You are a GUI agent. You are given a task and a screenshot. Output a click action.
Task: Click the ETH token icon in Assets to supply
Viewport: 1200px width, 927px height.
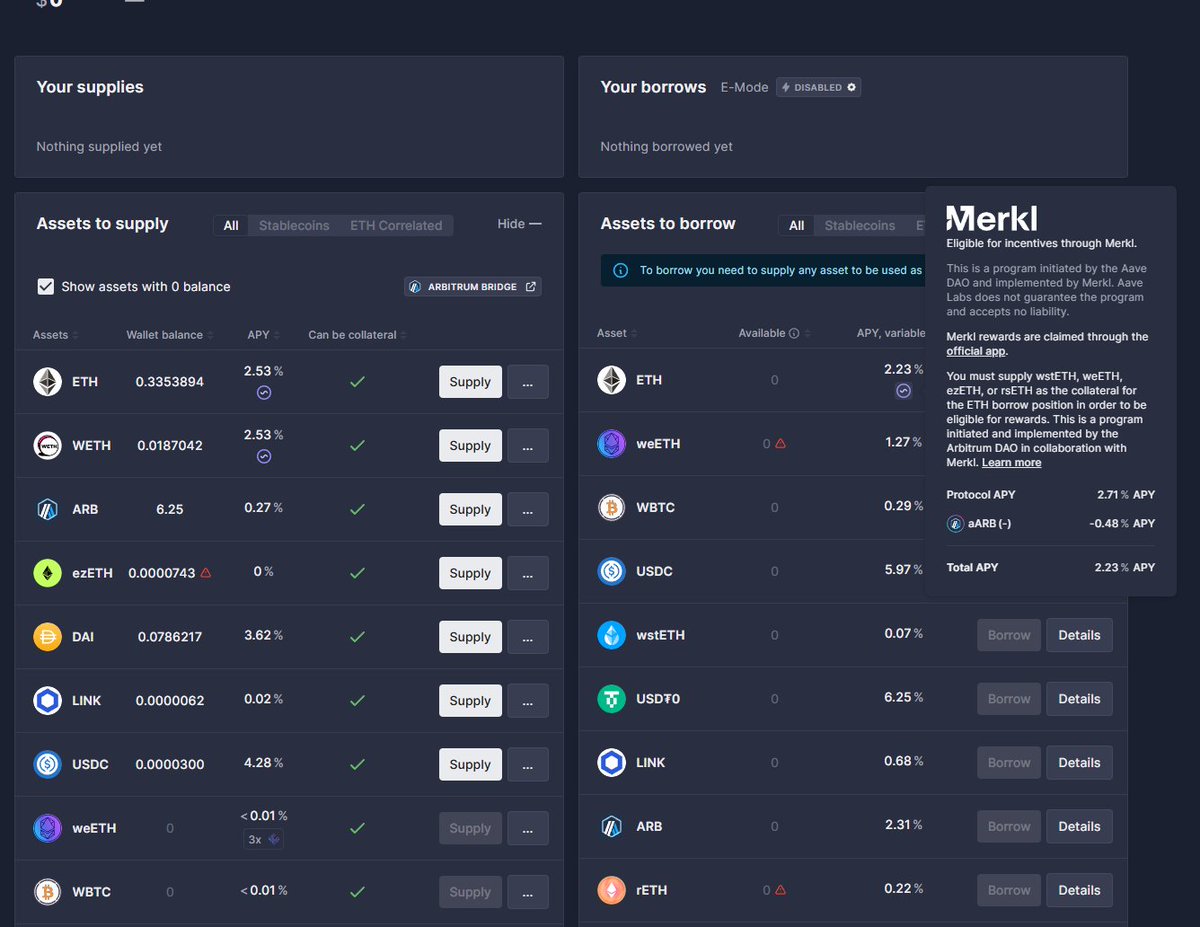pos(48,382)
